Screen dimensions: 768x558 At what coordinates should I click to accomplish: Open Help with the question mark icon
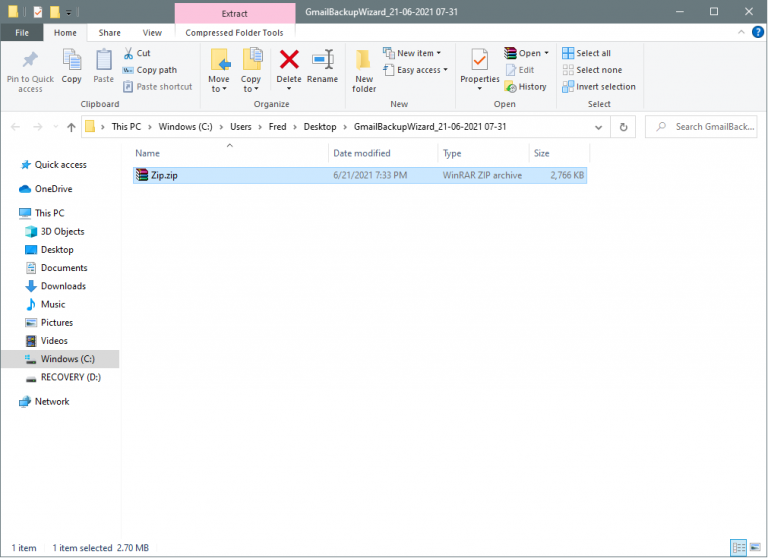[x=758, y=32]
